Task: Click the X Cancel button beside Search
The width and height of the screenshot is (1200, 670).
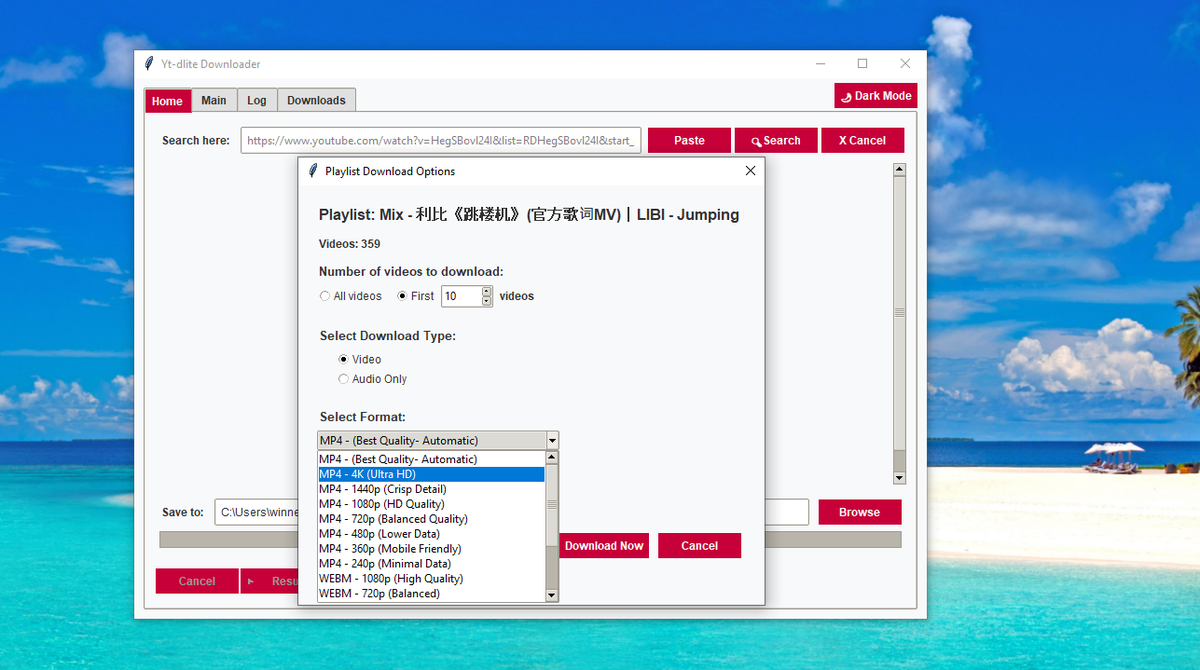Action: (x=862, y=141)
